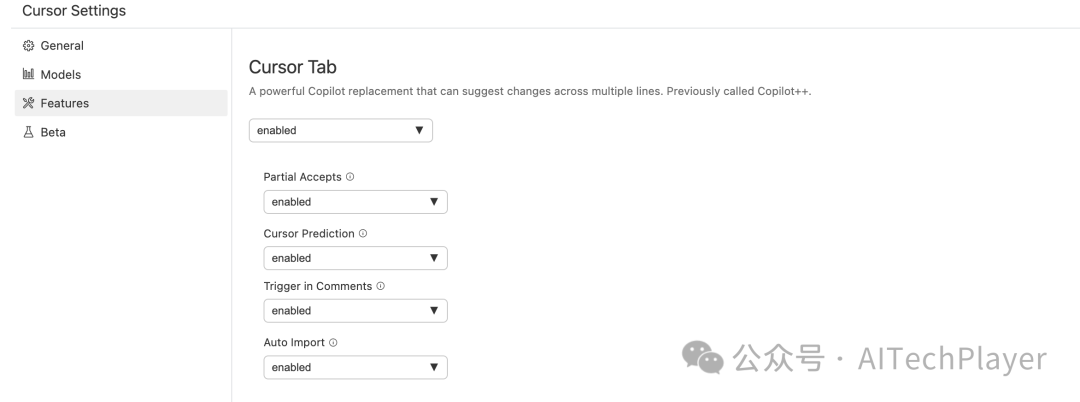
Task: Click the Copilot replacement description text
Action: [530, 92]
